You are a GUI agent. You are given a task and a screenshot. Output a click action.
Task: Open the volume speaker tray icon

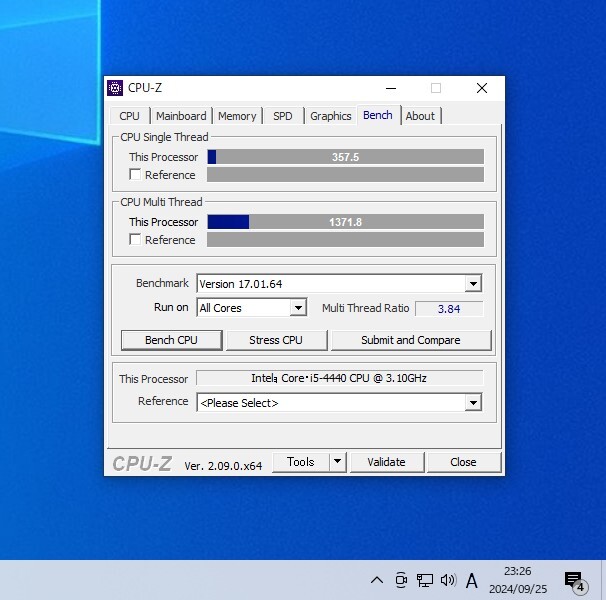pos(448,580)
